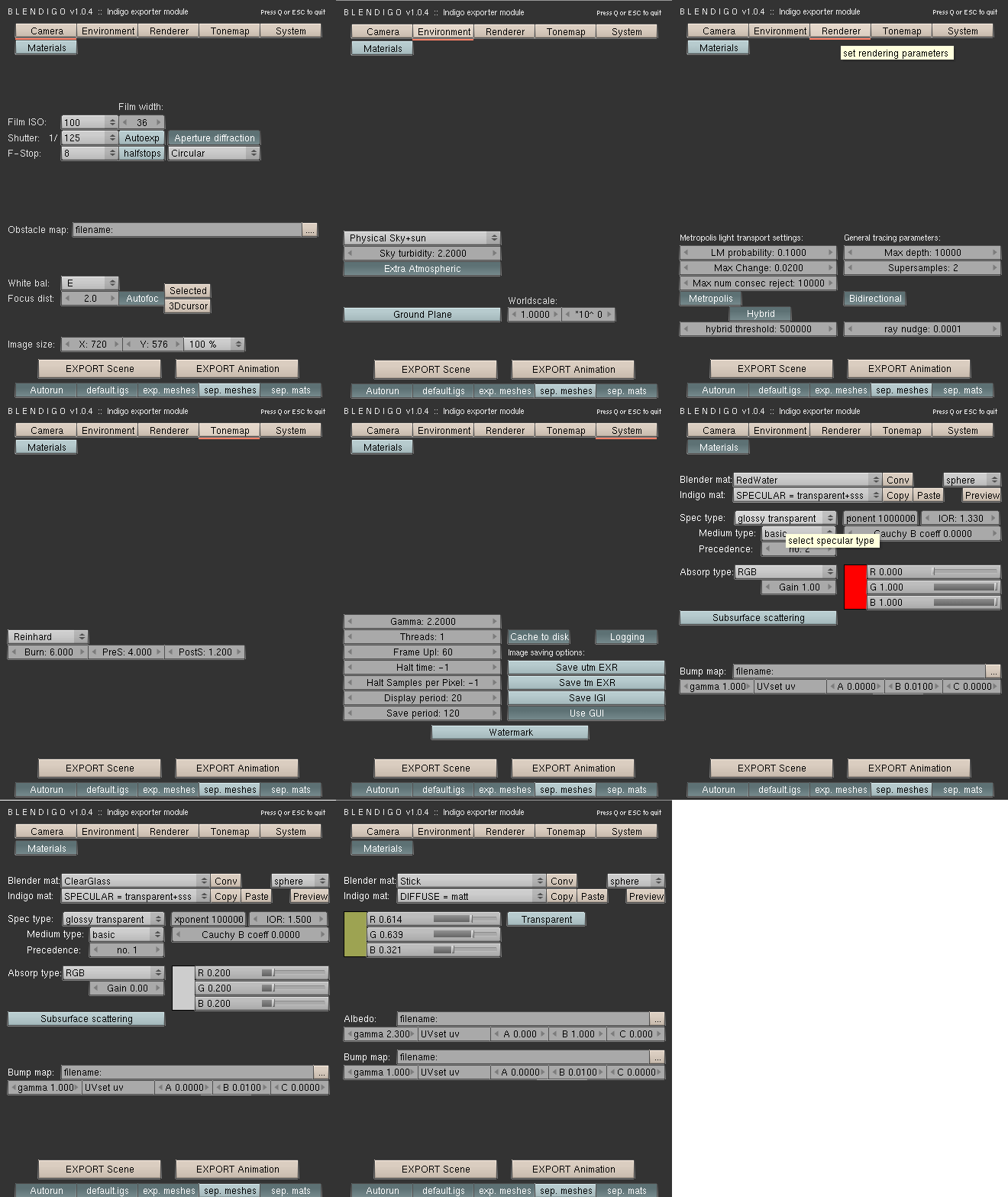Click Subsurface scattering in the ClearGlass panel
Screen dimensions: 1008x1197
tap(86, 1019)
